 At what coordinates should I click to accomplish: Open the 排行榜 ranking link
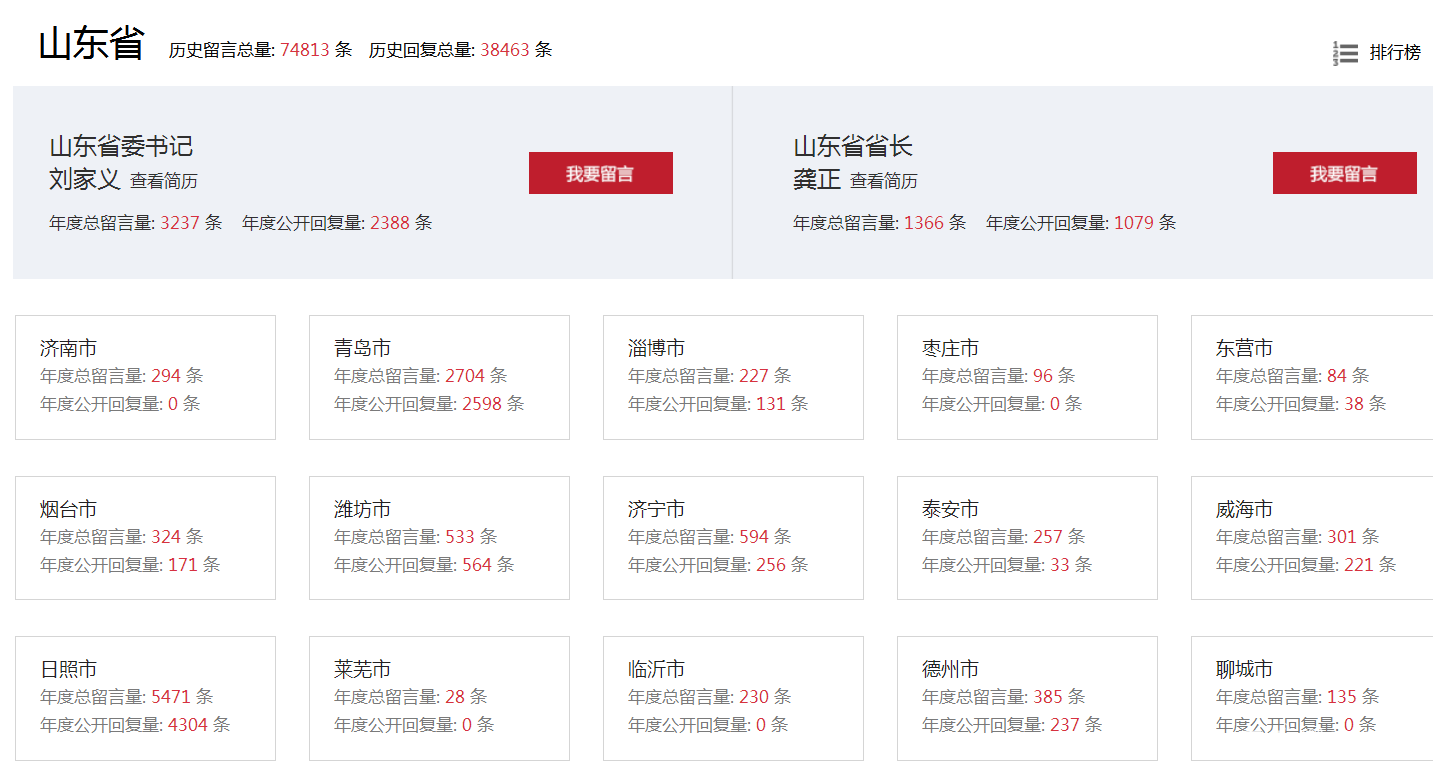(x=1395, y=53)
